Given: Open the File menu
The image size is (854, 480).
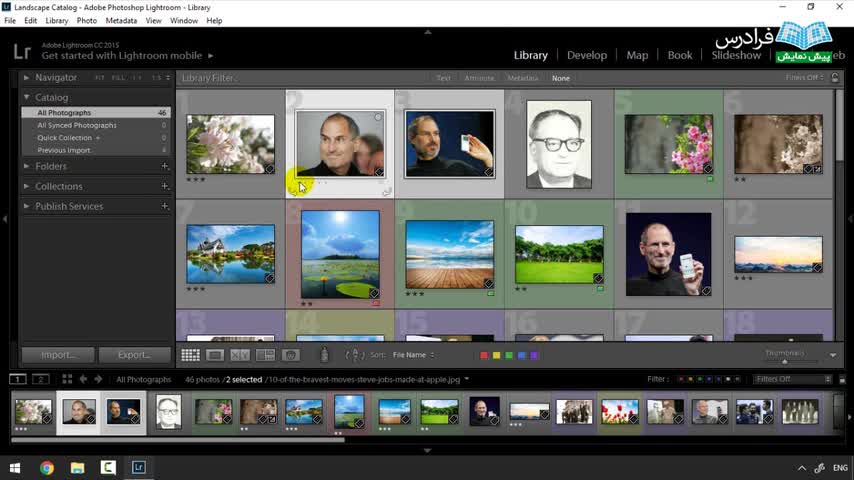Looking at the screenshot, I should [x=10, y=21].
